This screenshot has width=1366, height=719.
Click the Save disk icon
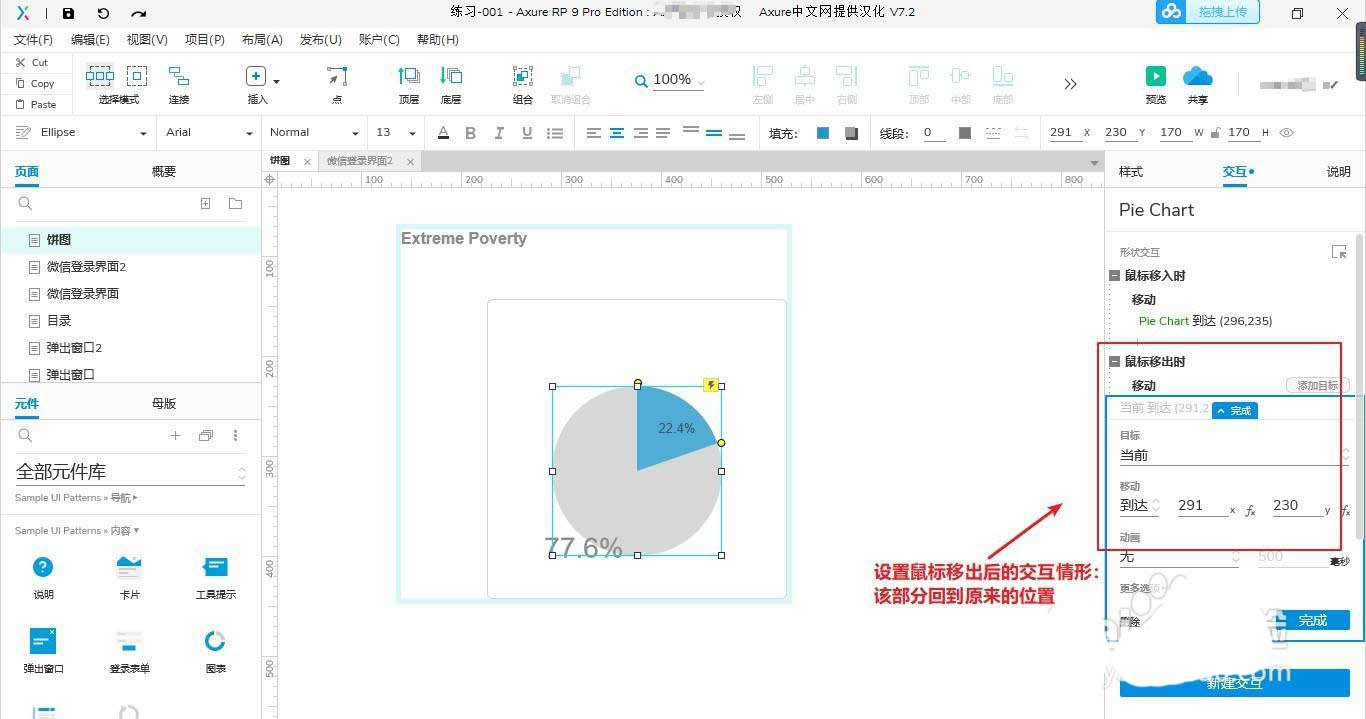pos(68,13)
